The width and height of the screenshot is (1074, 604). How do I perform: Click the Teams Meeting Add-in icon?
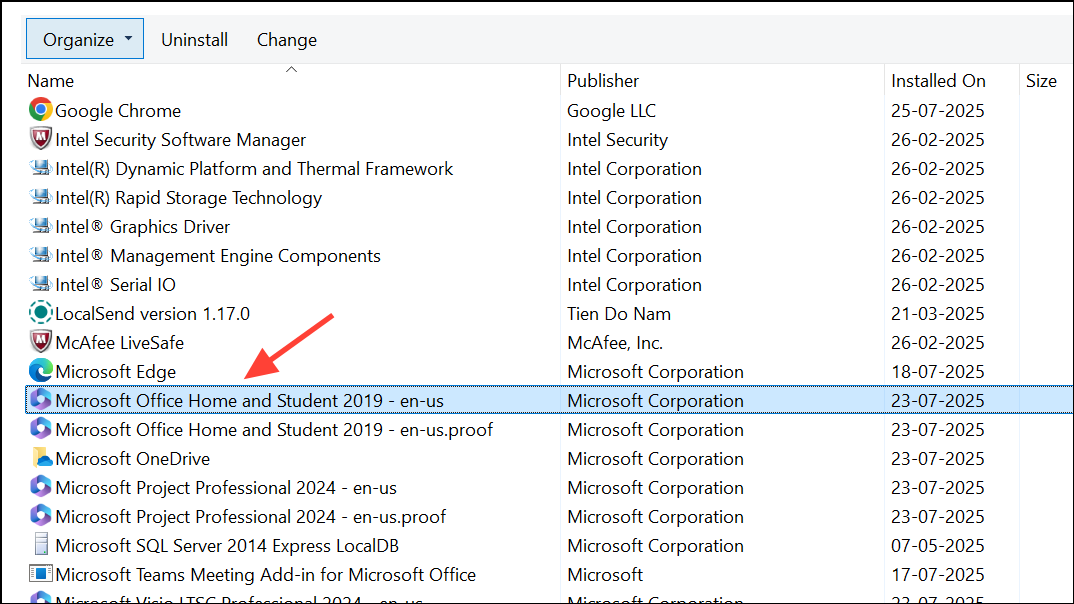(x=40, y=574)
